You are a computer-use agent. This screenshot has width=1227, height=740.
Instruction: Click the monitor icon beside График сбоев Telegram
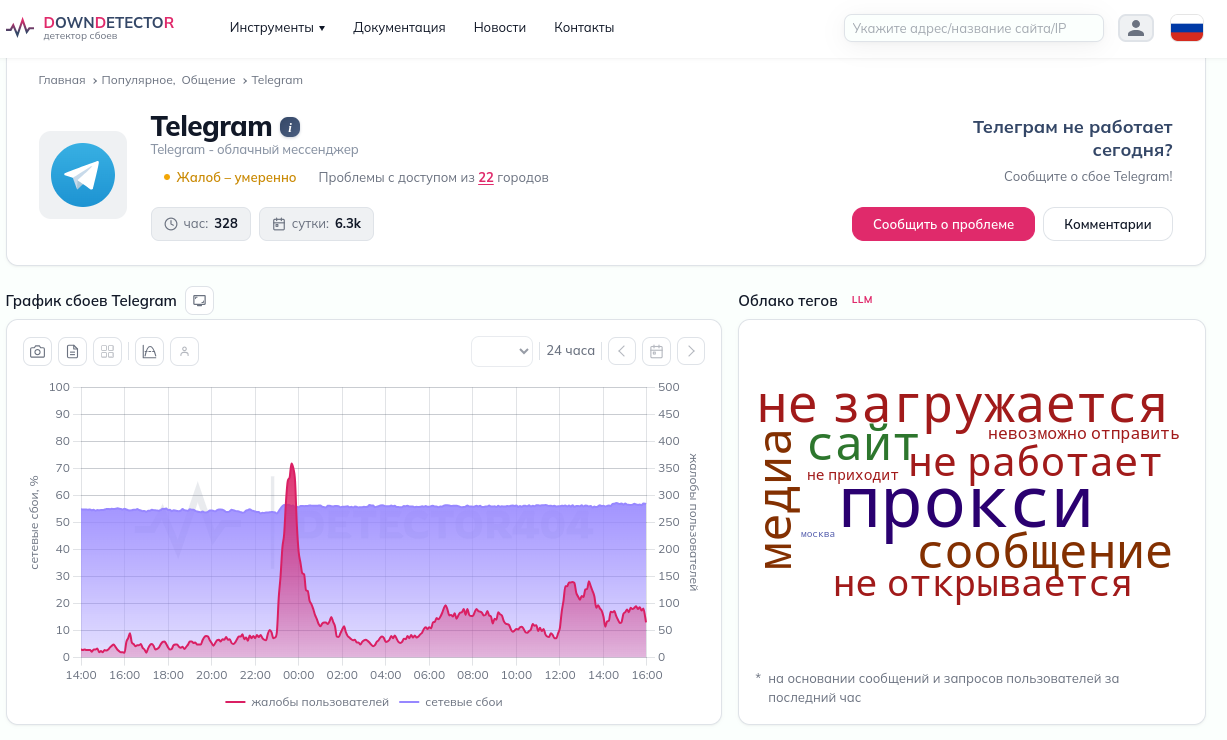(199, 300)
